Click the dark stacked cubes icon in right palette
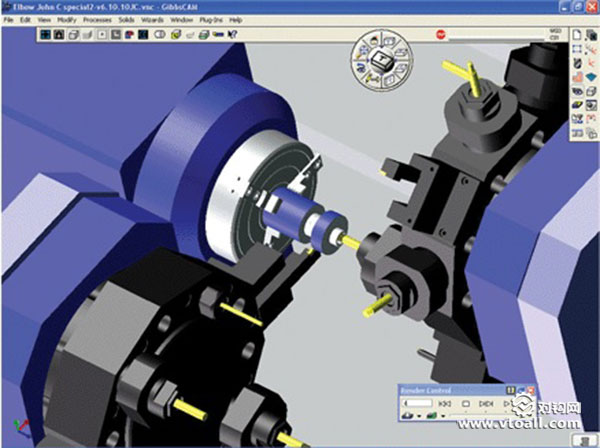Screen dimensions: 600x448 pyautogui.click(x=591, y=35)
